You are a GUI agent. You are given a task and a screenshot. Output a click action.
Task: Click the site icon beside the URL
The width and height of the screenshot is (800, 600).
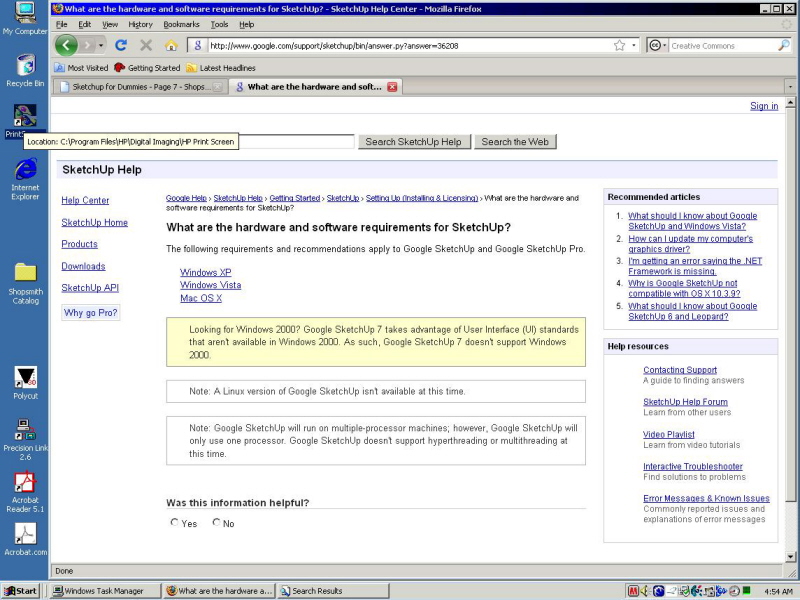(x=197, y=45)
